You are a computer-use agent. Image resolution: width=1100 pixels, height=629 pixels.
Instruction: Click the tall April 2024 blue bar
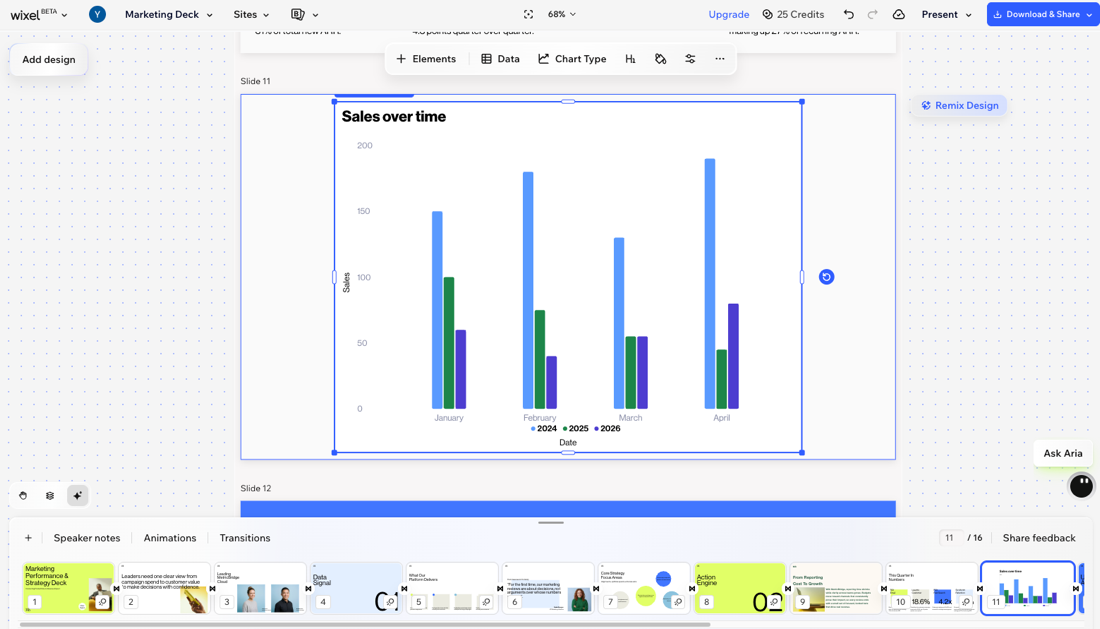[710, 283]
